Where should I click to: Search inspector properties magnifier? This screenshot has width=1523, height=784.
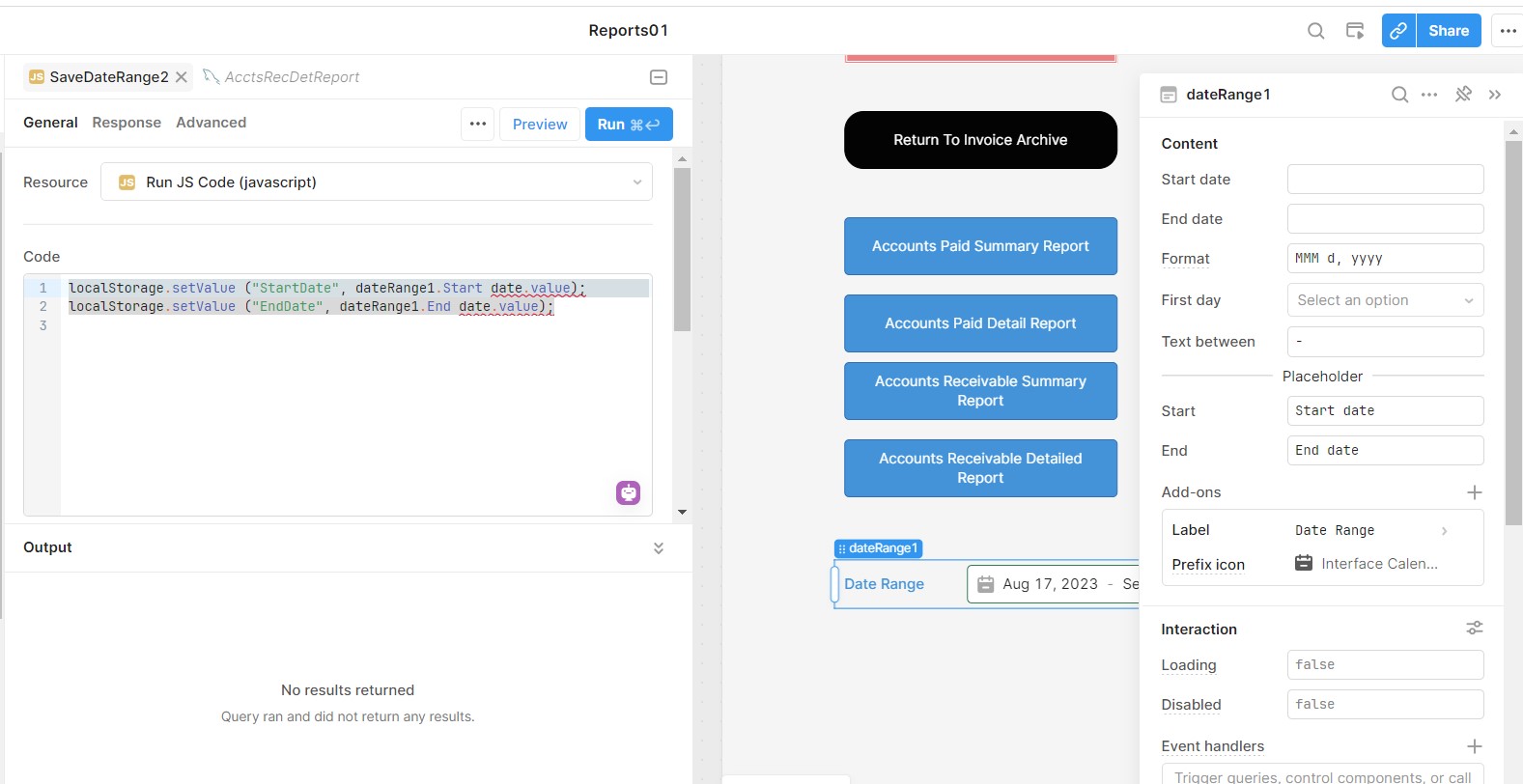[x=1399, y=95]
